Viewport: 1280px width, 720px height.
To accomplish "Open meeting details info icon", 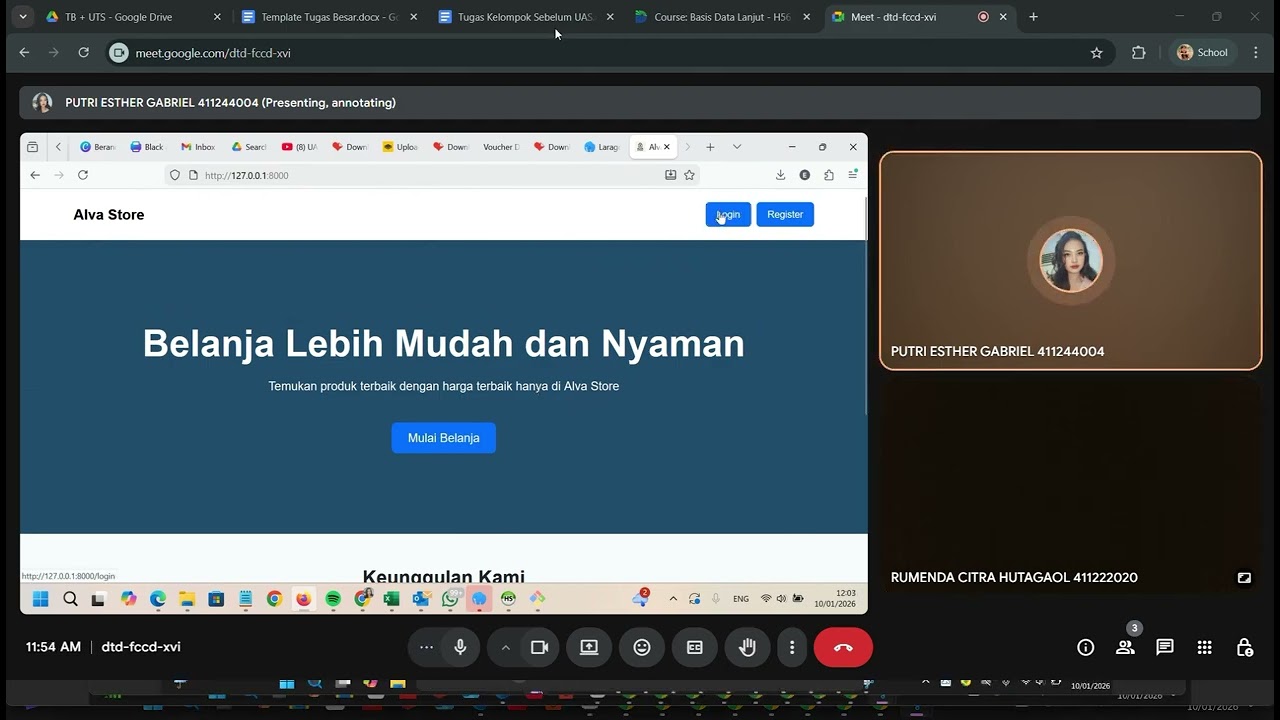I will tap(1086, 647).
